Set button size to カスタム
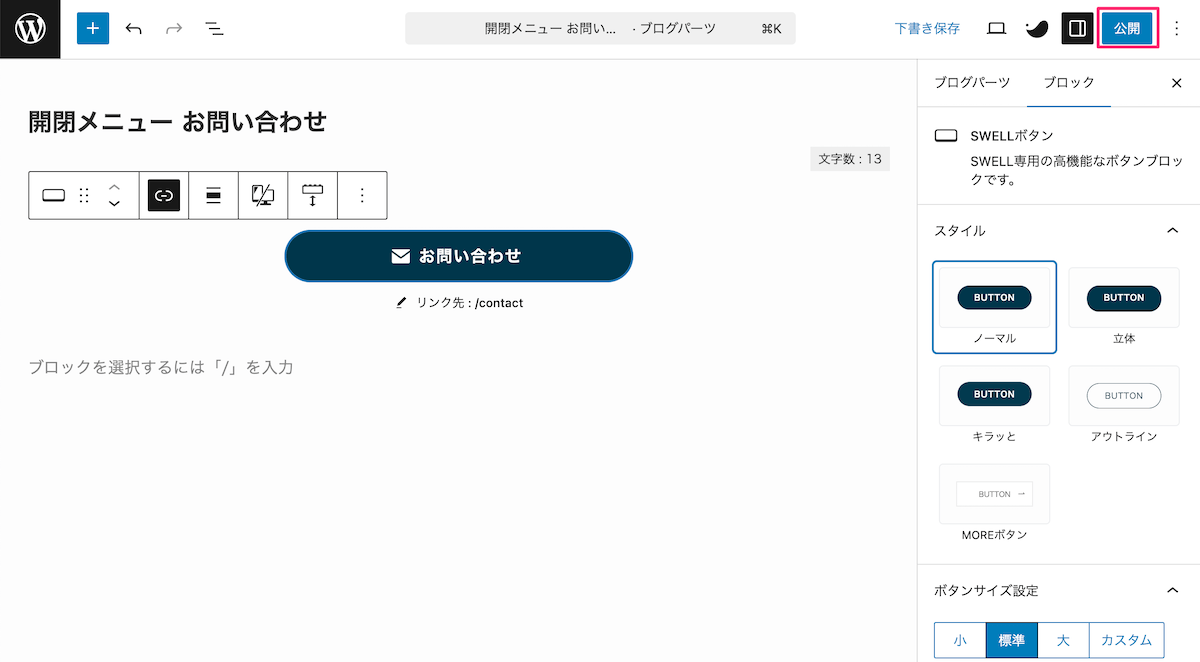1200x662 pixels. (1126, 640)
